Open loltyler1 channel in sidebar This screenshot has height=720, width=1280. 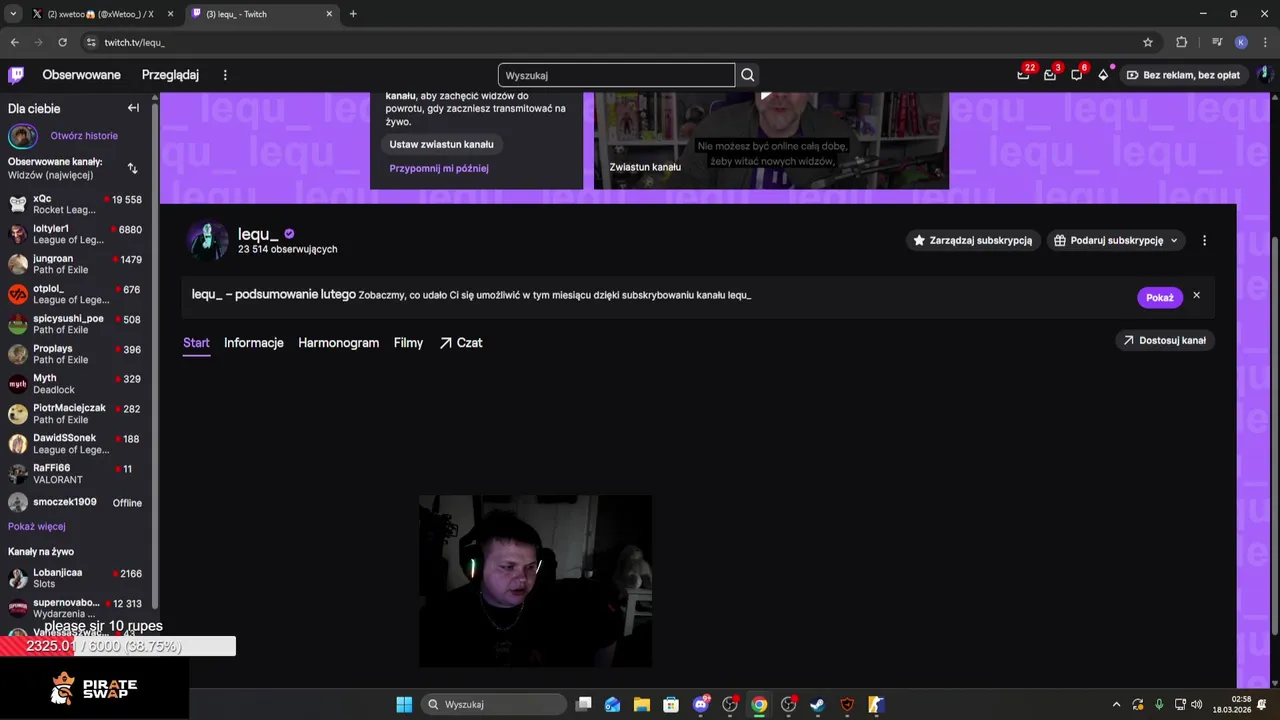(x=75, y=234)
